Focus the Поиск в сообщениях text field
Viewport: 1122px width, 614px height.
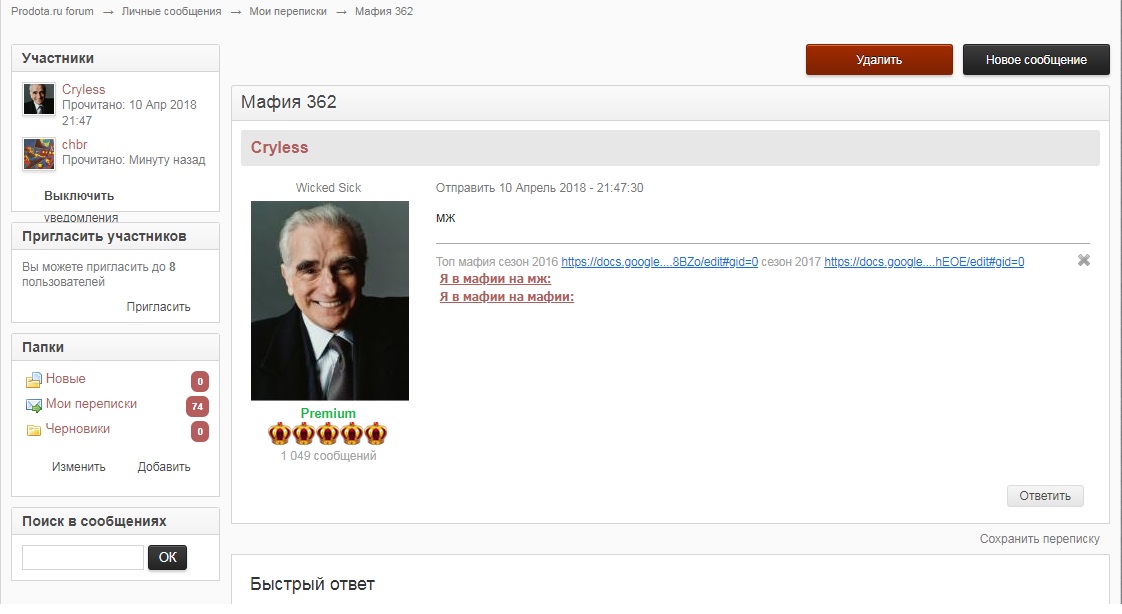(x=83, y=557)
